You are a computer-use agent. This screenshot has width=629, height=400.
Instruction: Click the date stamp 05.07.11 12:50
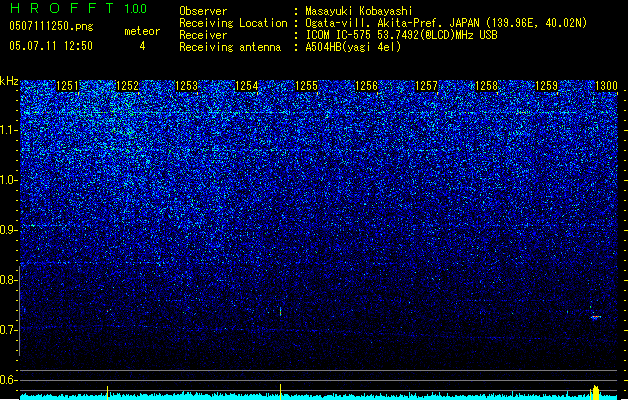51,46
